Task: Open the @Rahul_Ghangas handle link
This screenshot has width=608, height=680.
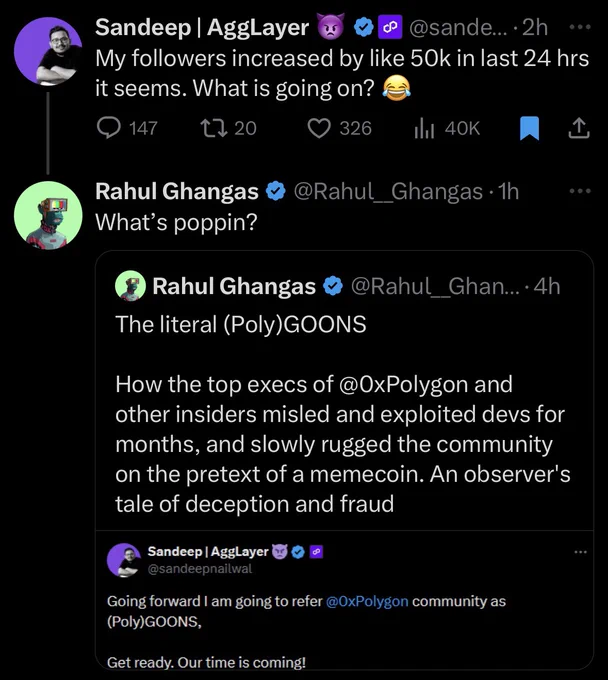Action: pyautogui.click(x=388, y=191)
